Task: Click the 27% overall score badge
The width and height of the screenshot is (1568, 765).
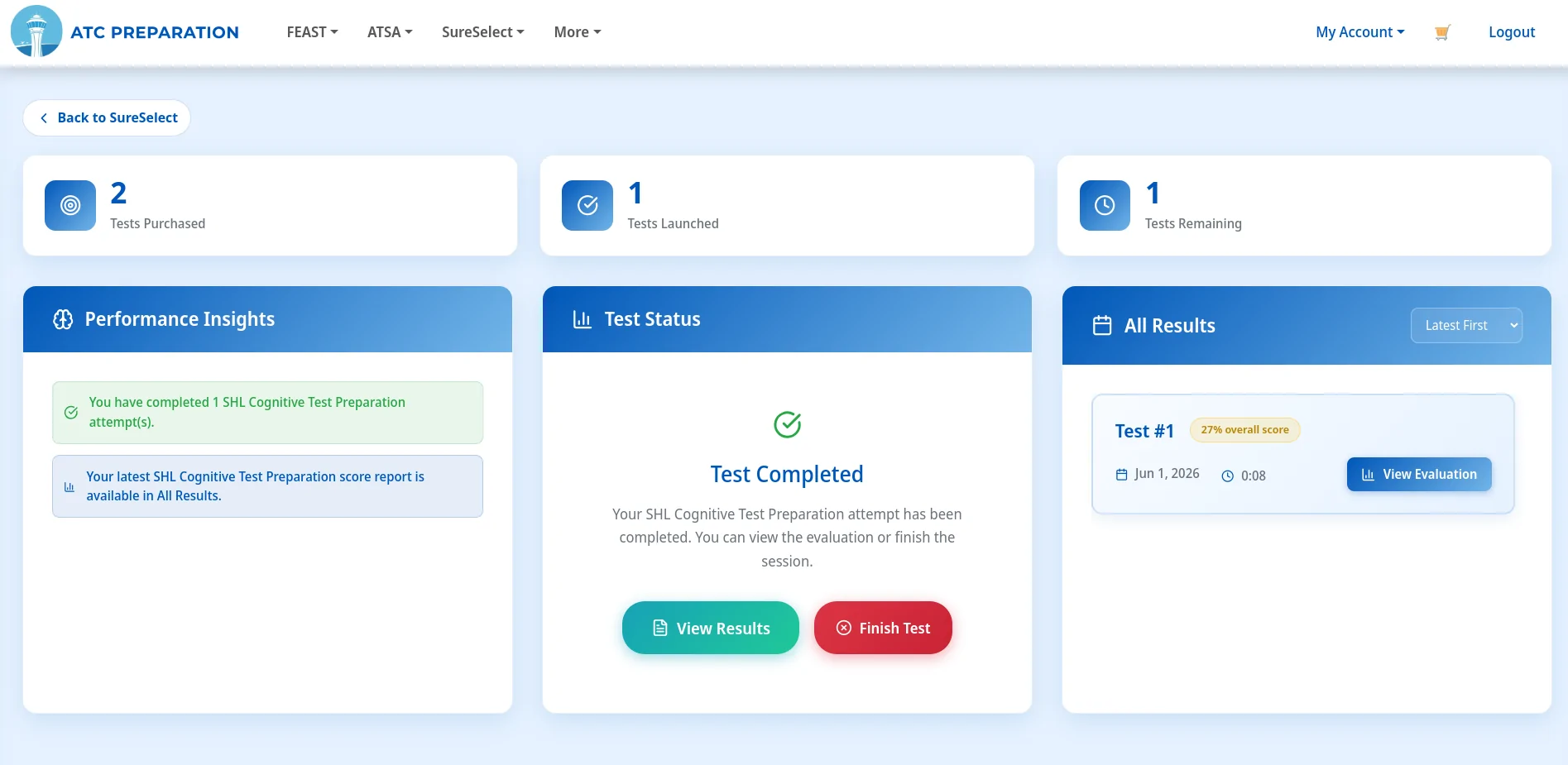Action: pyautogui.click(x=1245, y=430)
